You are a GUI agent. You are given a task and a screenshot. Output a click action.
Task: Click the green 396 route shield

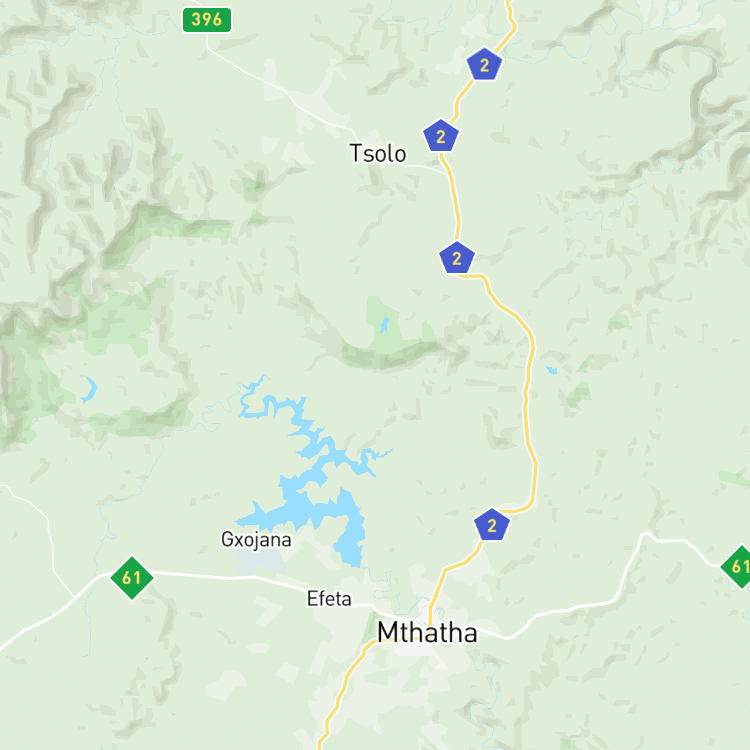207,20
